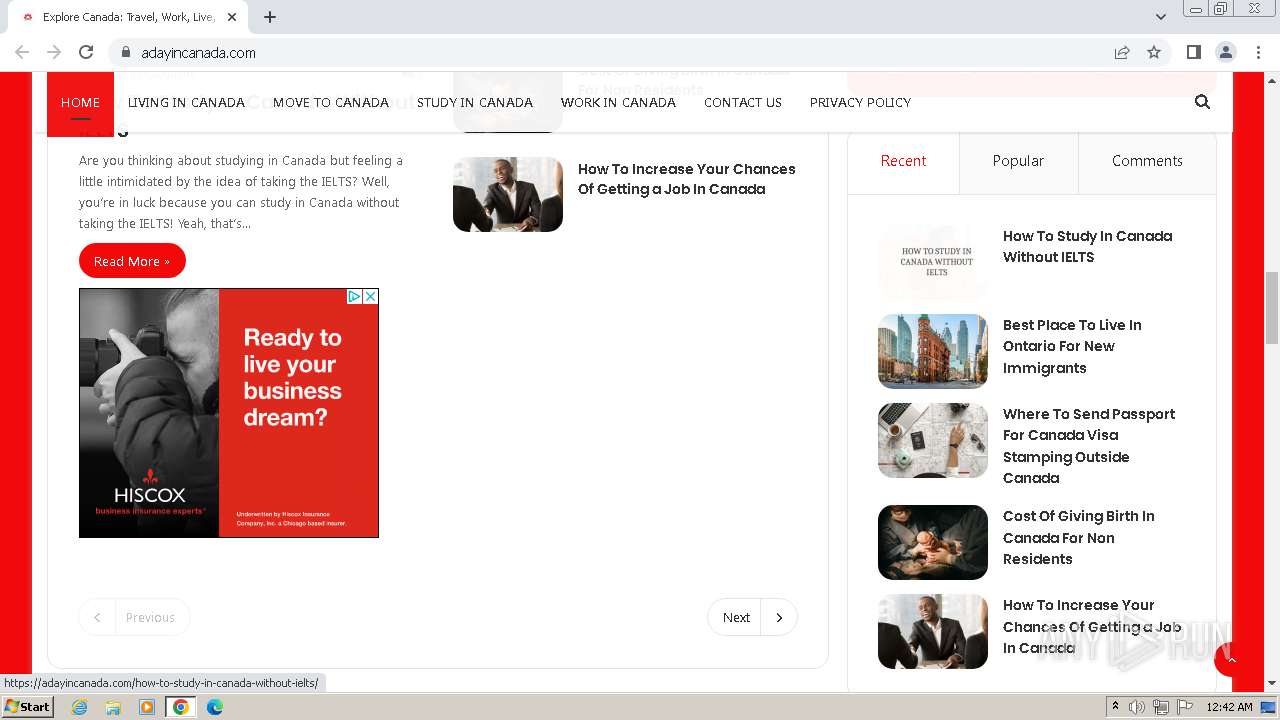
Task: Click the address bar URL adayincanada.com
Action: [x=199, y=52]
